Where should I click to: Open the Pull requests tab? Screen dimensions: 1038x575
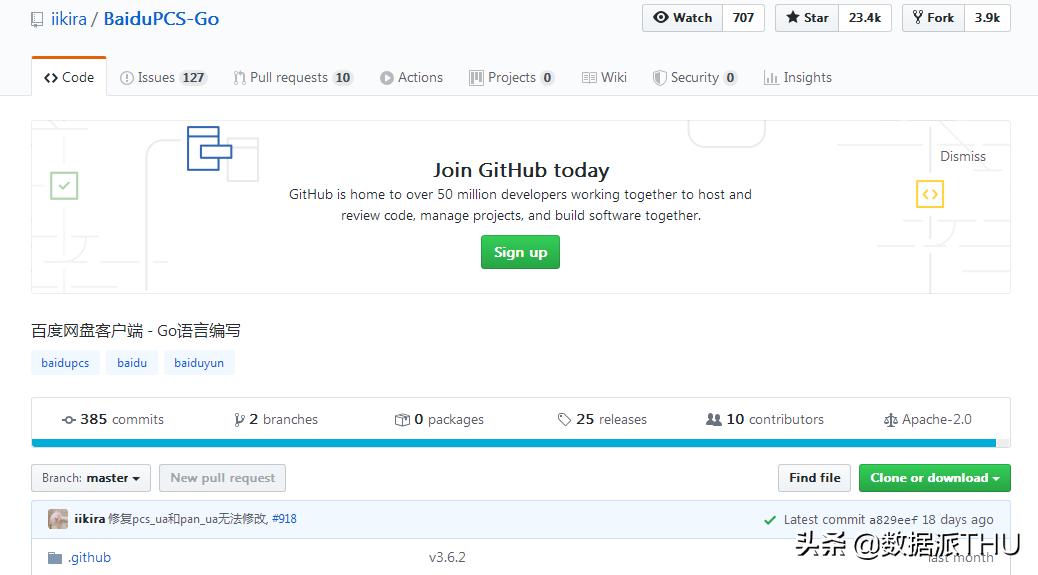[292, 77]
